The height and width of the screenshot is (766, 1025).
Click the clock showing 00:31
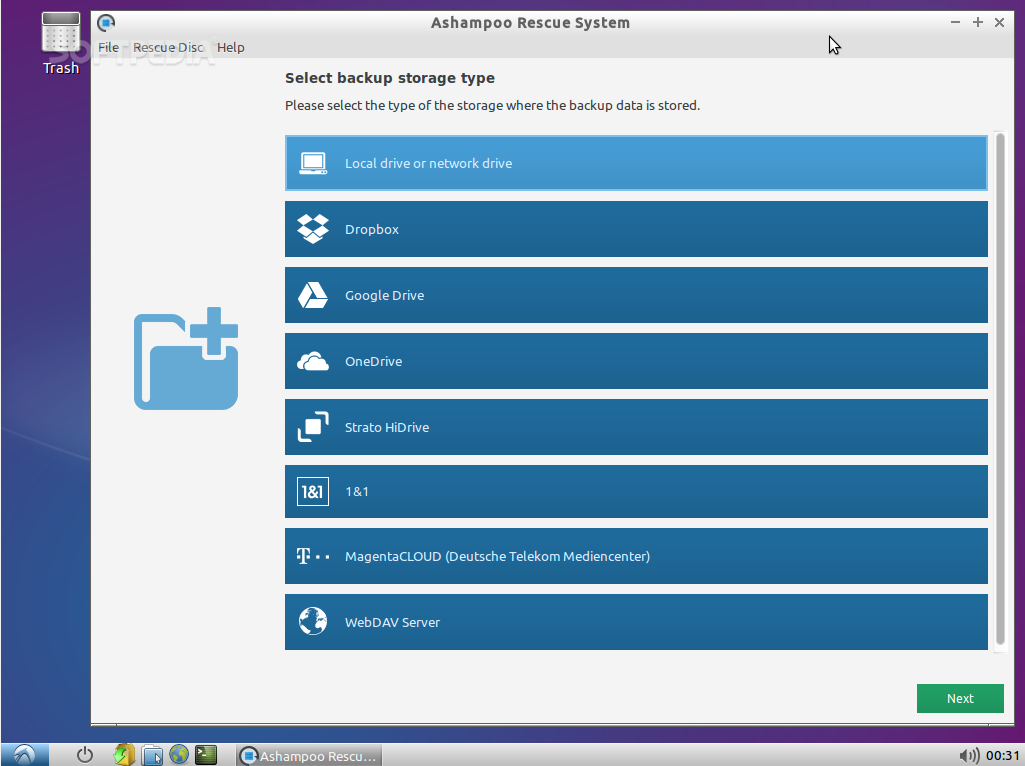coord(1003,756)
